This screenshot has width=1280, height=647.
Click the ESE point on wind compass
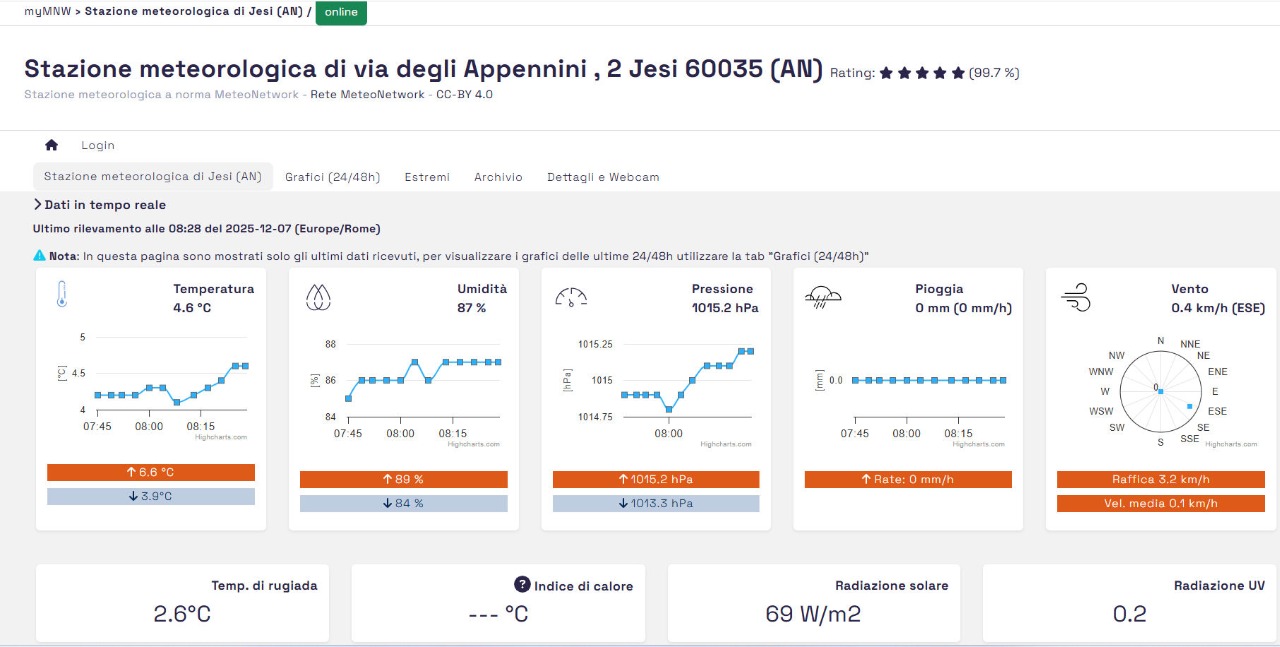click(x=1189, y=406)
